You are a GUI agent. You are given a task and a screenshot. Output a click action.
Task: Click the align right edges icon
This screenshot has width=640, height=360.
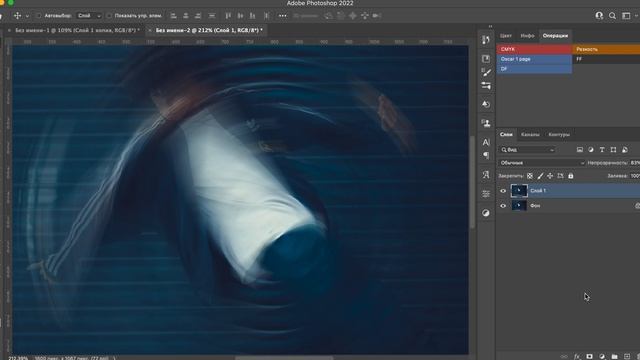point(198,16)
